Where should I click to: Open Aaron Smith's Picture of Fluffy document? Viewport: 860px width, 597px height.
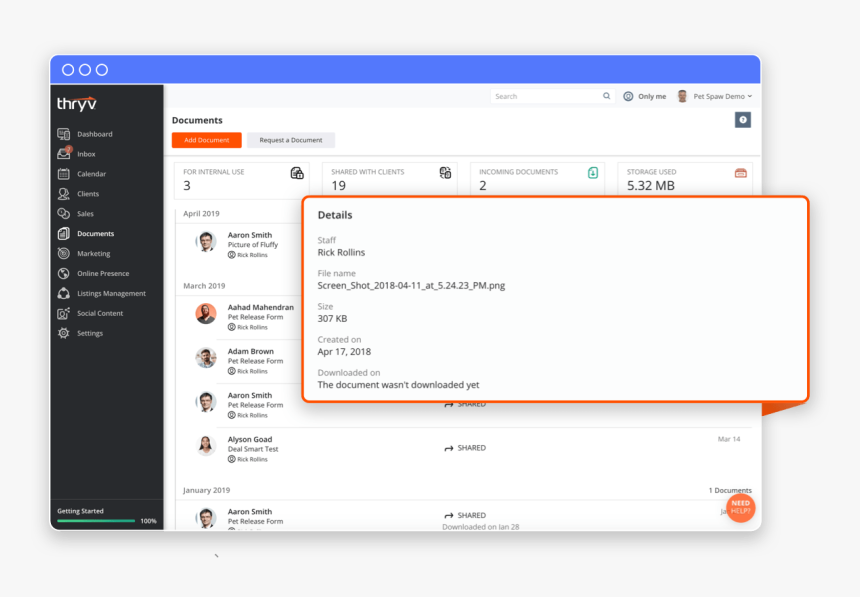pyautogui.click(x=253, y=245)
